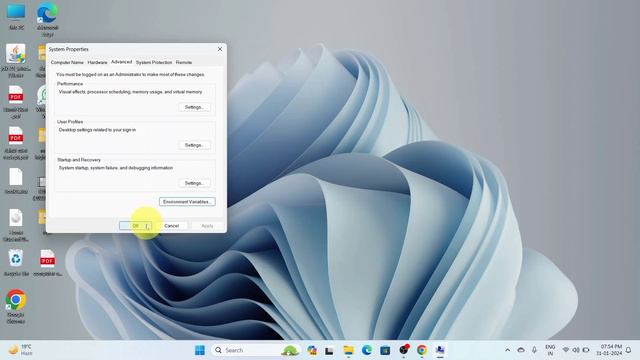Open the Copilot icon on the taskbar
Viewport: 640px width, 360px height.
(312, 350)
